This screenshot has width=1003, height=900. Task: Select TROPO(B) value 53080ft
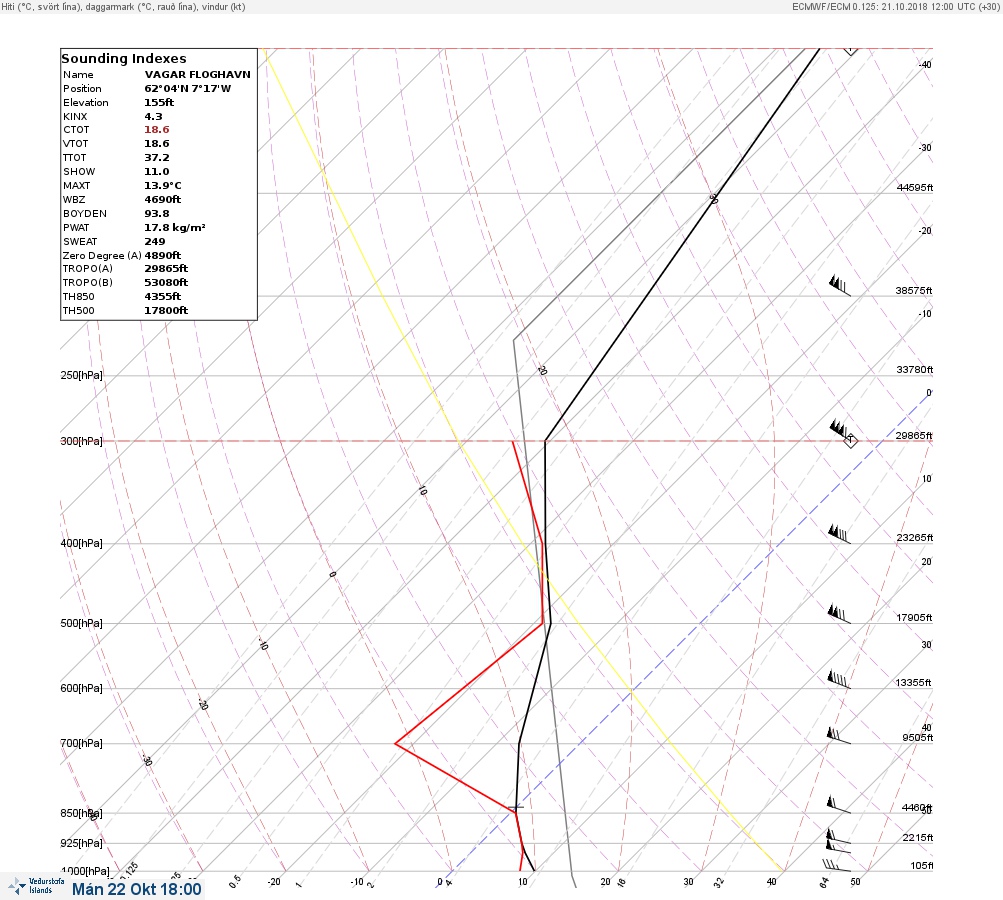tap(166, 282)
